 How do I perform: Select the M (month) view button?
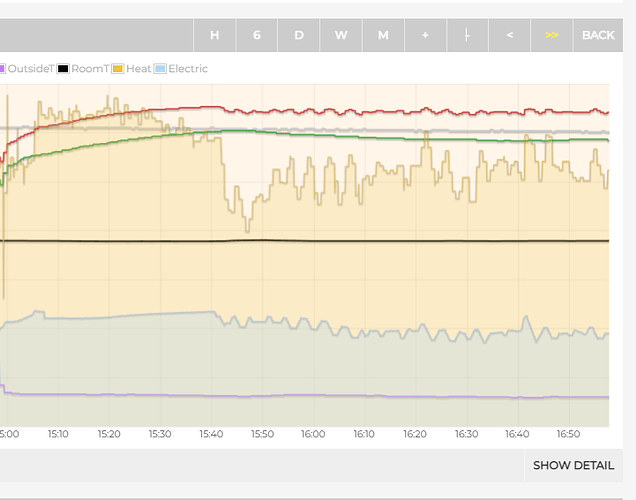(x=383, y=35)
